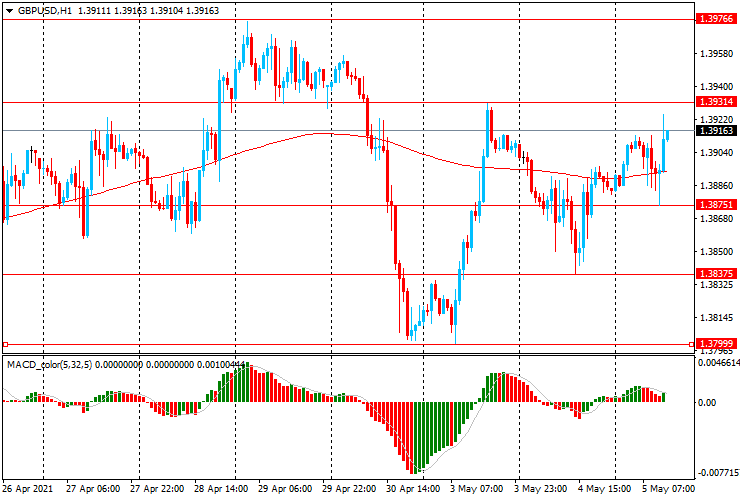This screenshot has width=740, height=500.
Task: Click the 3 May 07:00 time label
Action: tap(477, 488)
